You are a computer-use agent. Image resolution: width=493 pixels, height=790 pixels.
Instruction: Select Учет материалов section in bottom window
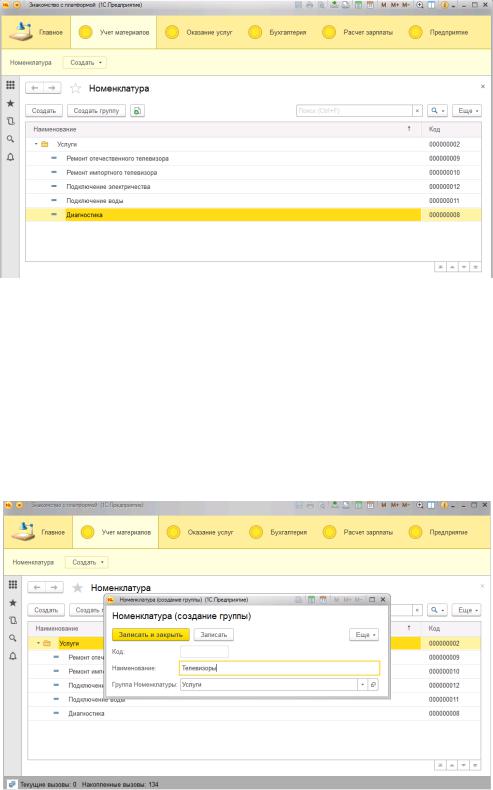(116, 532)
